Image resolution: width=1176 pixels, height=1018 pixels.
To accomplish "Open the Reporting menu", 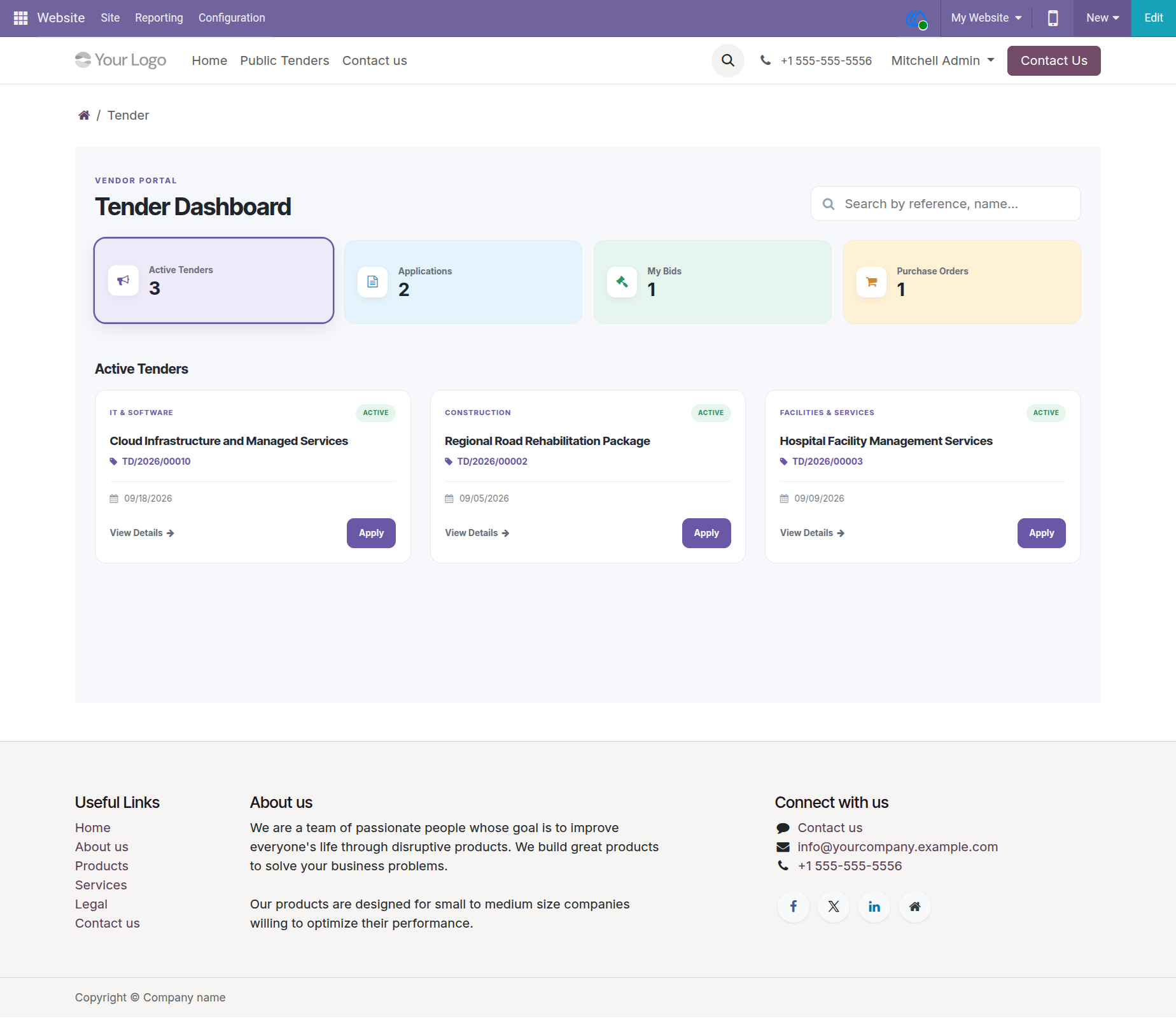I will click(159, 18).
